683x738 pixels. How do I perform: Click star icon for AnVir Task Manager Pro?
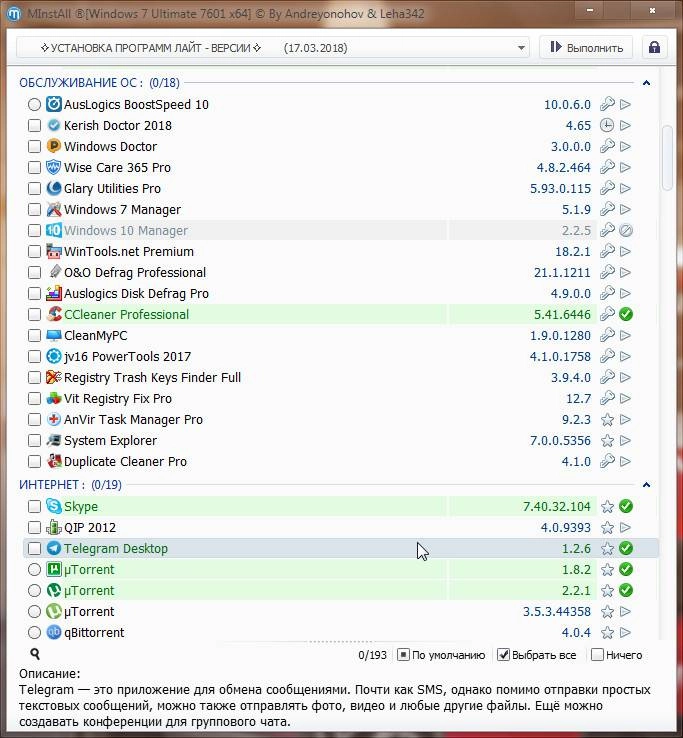click(607, 419)
